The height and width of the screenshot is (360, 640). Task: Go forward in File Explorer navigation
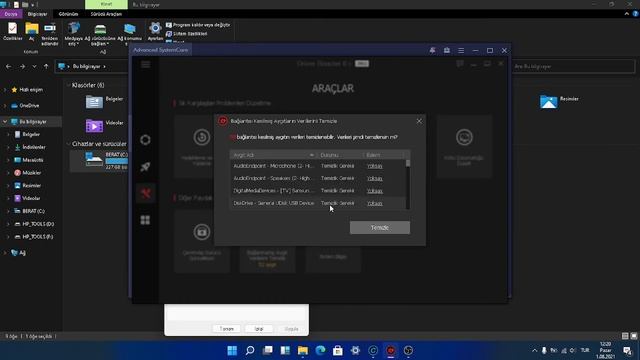point(22,67)
